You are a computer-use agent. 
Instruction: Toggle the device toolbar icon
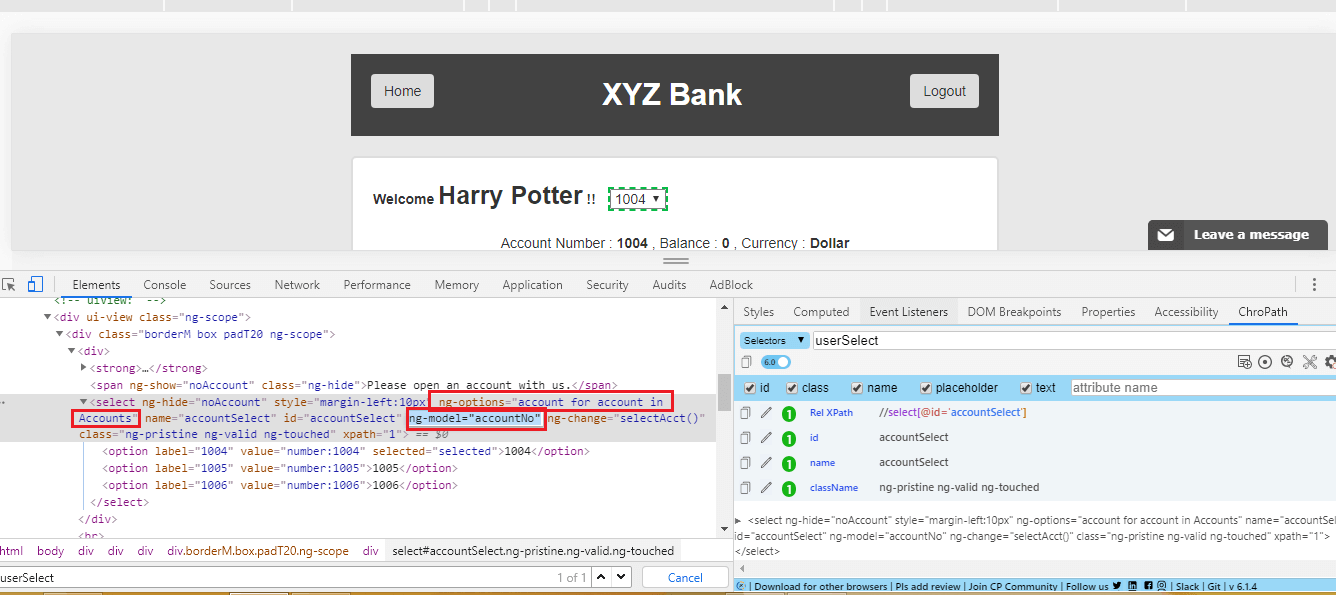(x=35, y=284)
